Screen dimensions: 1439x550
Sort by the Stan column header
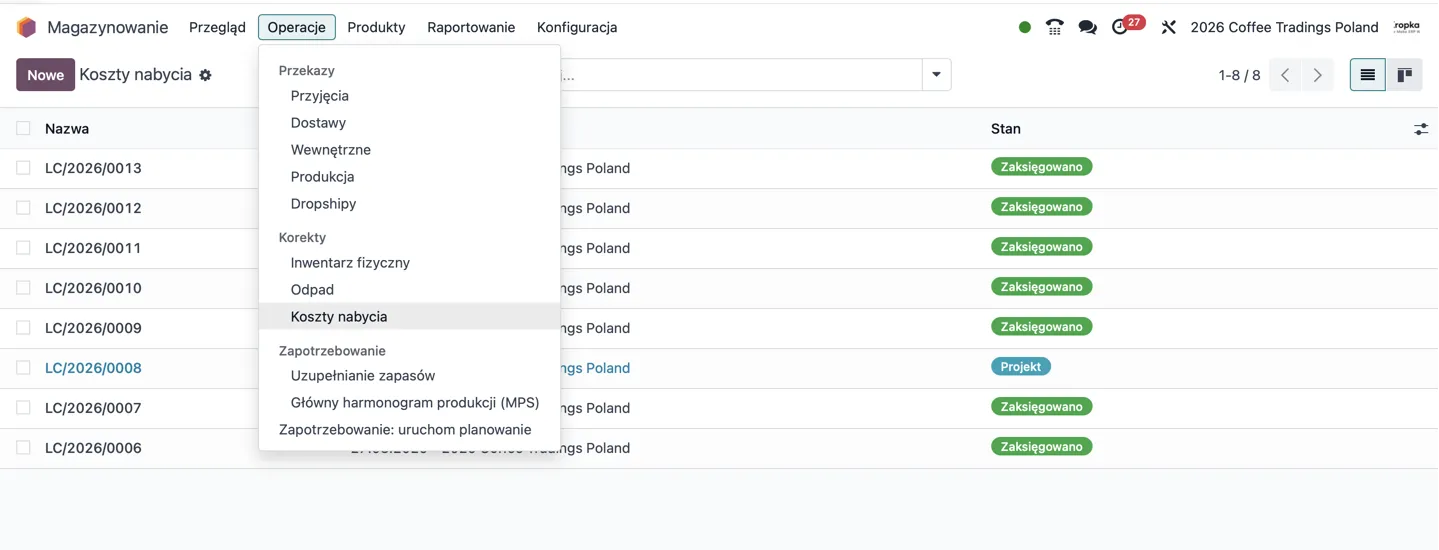coord(1006,129)
